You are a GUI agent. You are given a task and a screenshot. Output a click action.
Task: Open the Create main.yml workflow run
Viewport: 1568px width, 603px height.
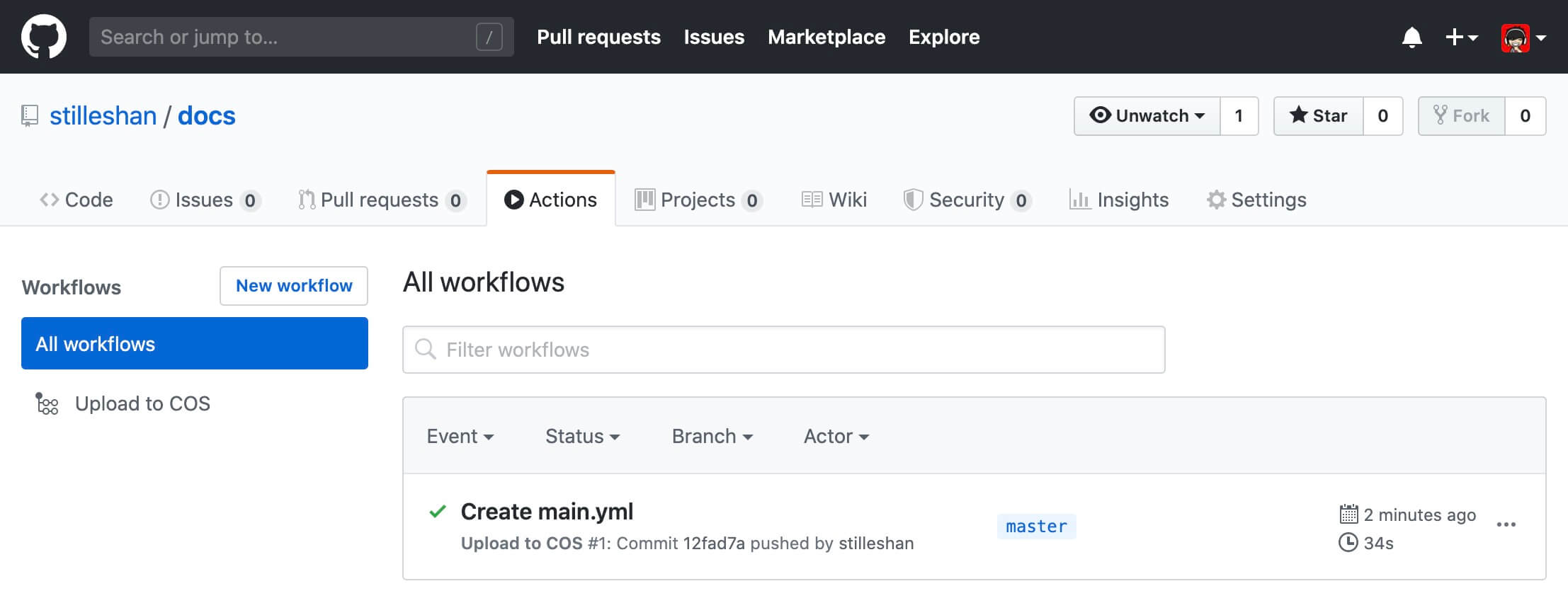[547, 511]
